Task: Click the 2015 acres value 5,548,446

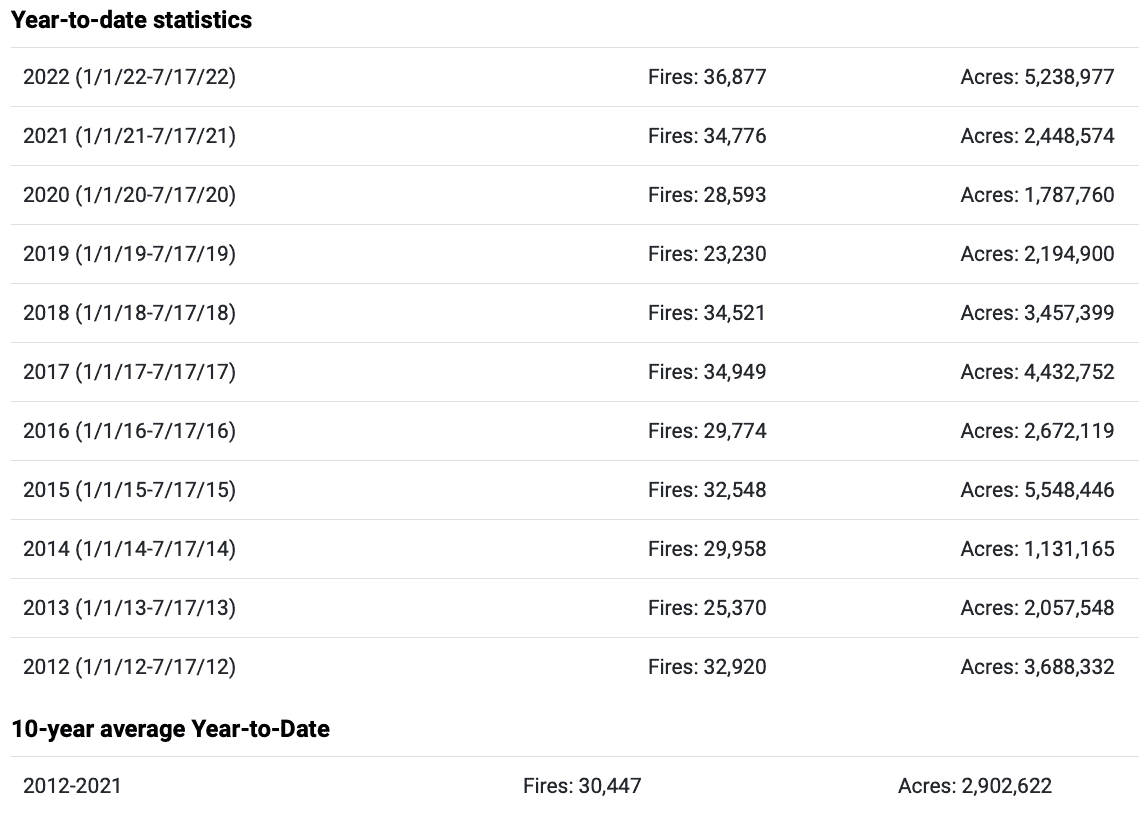Action: [x=1037, y=490]
